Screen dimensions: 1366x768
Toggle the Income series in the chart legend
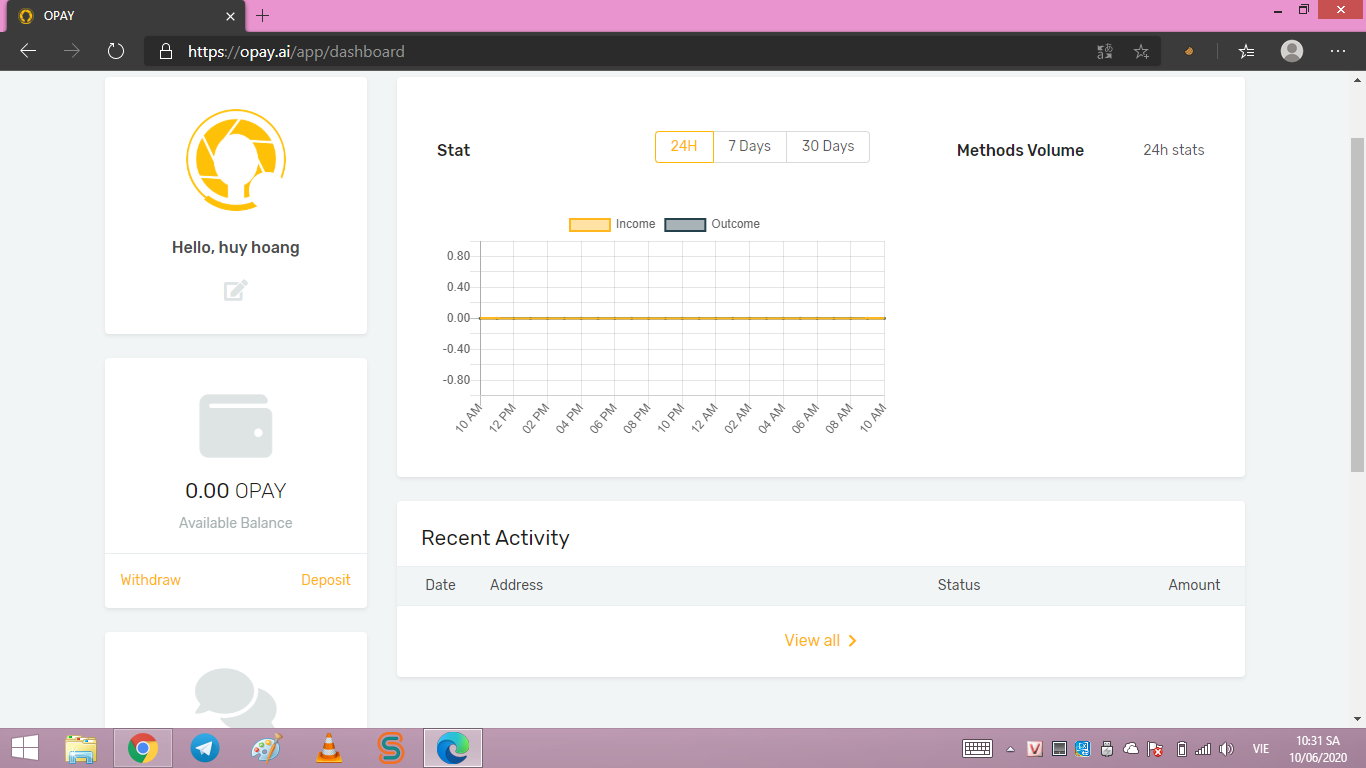[x=612, y=224]
